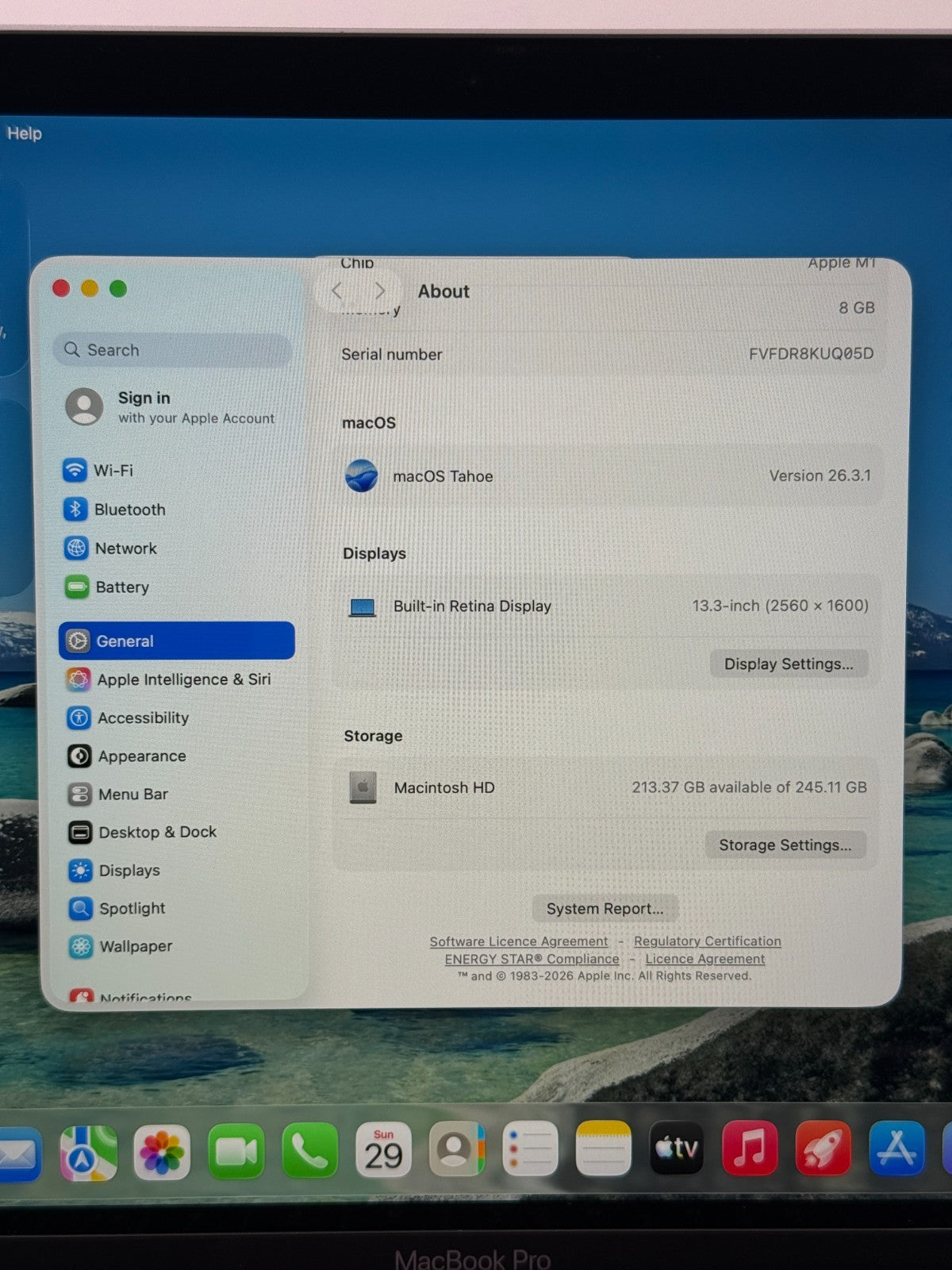
Task: Click the Display Settings… button
Action: pyautogui.click(x=789, y=664)
